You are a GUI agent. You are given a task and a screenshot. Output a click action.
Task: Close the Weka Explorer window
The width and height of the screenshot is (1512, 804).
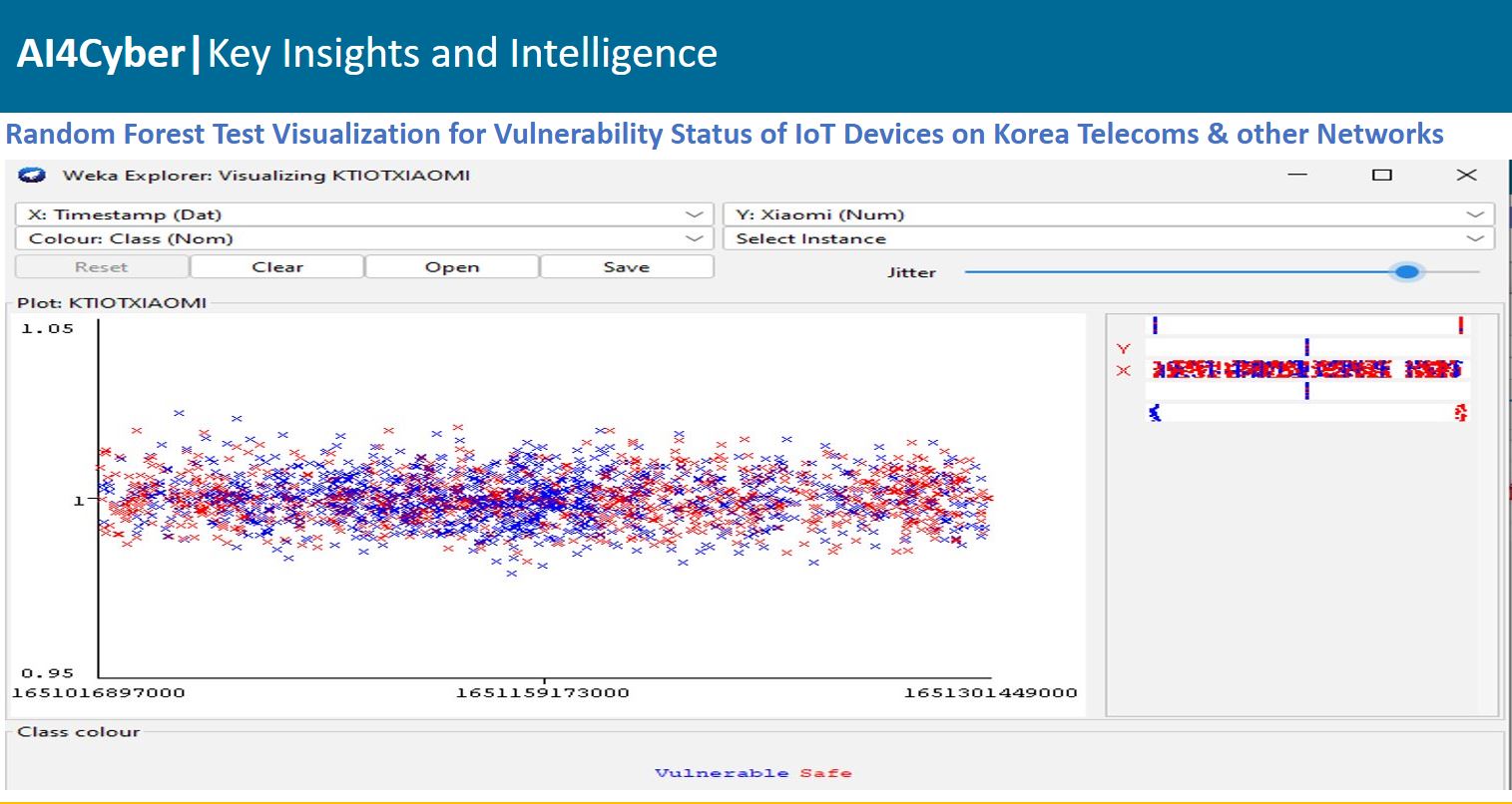(1466, 176)
